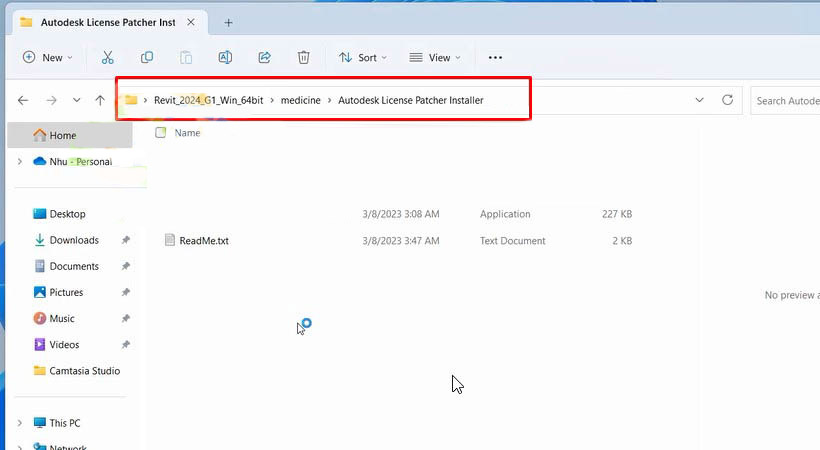Click the pin icon beside Music
820x450 pixels.
pyautogui.click(x=126, y=319)
